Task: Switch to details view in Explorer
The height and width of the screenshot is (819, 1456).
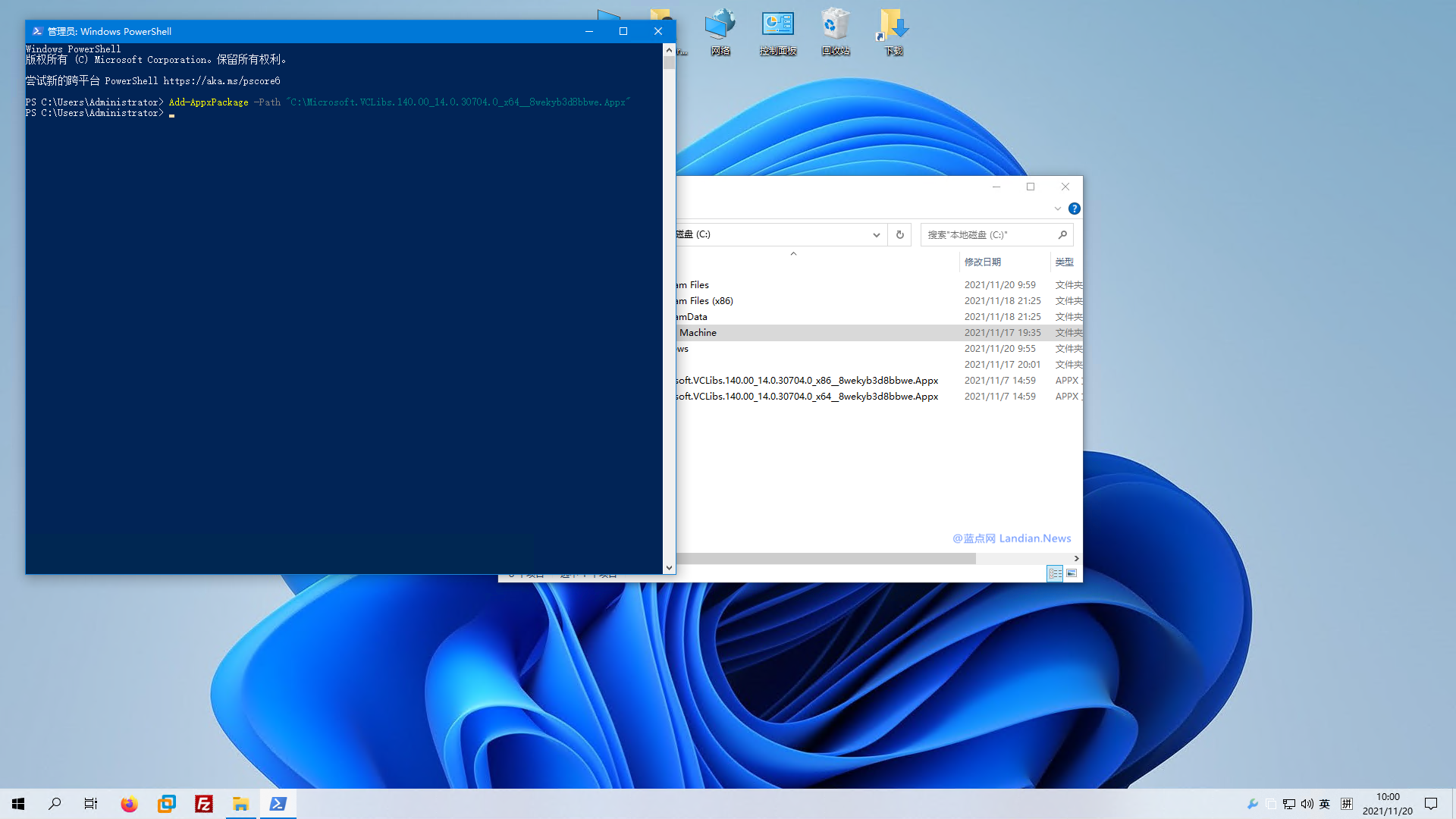Action: pos(1055,573)
